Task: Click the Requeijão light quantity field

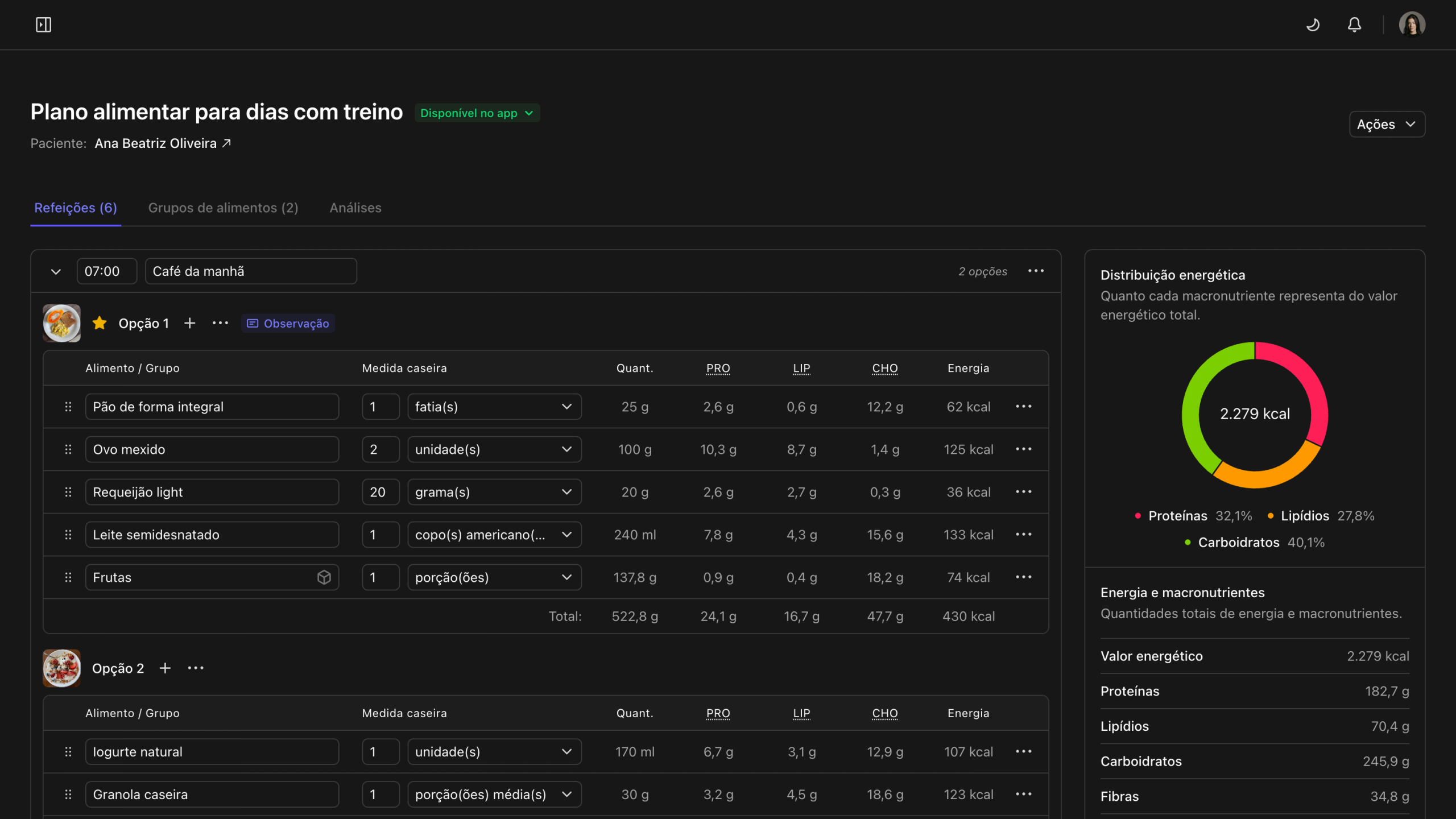Action: coord(380,492)
